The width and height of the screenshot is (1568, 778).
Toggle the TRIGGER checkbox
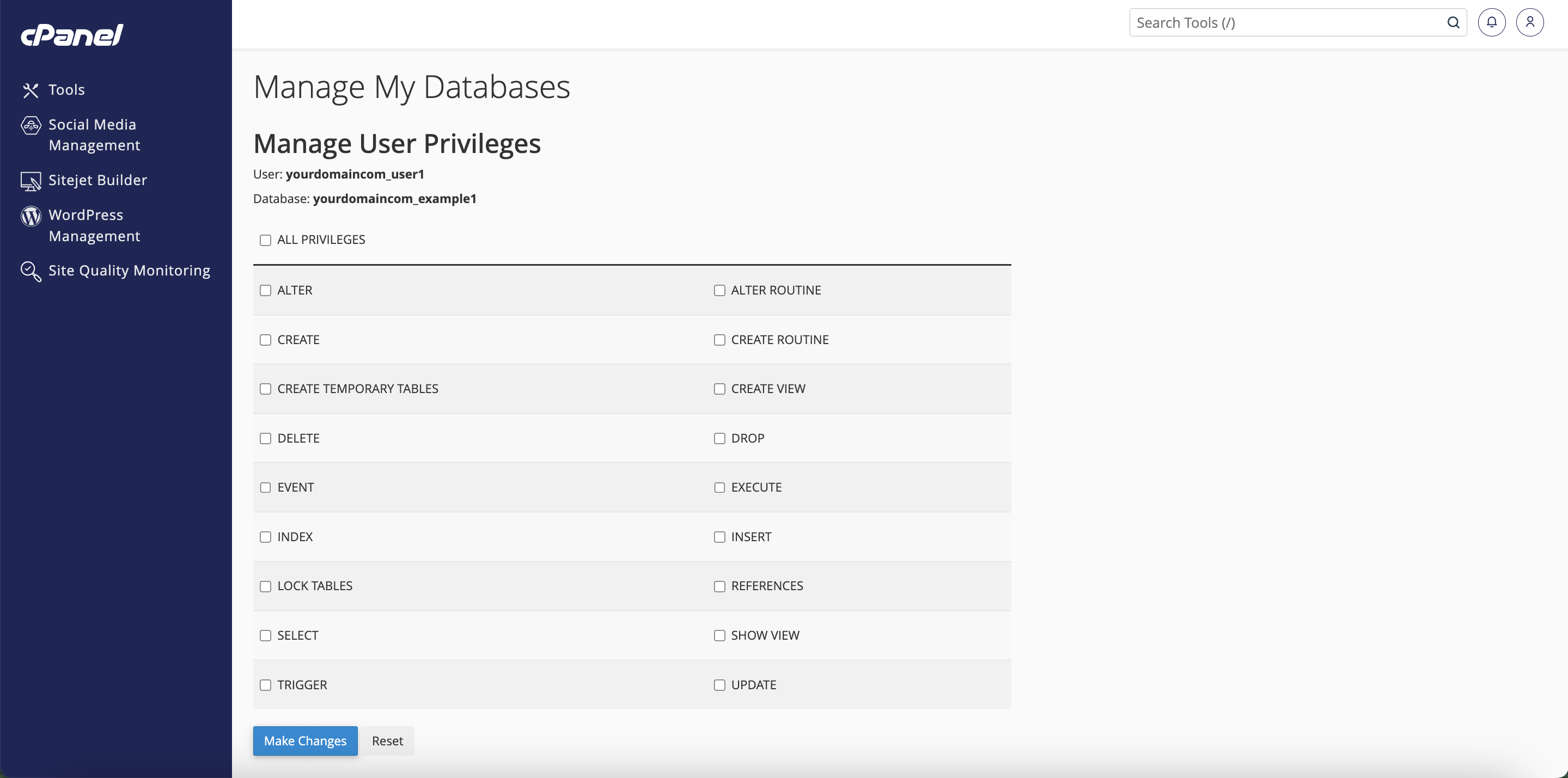coord(265,685)
